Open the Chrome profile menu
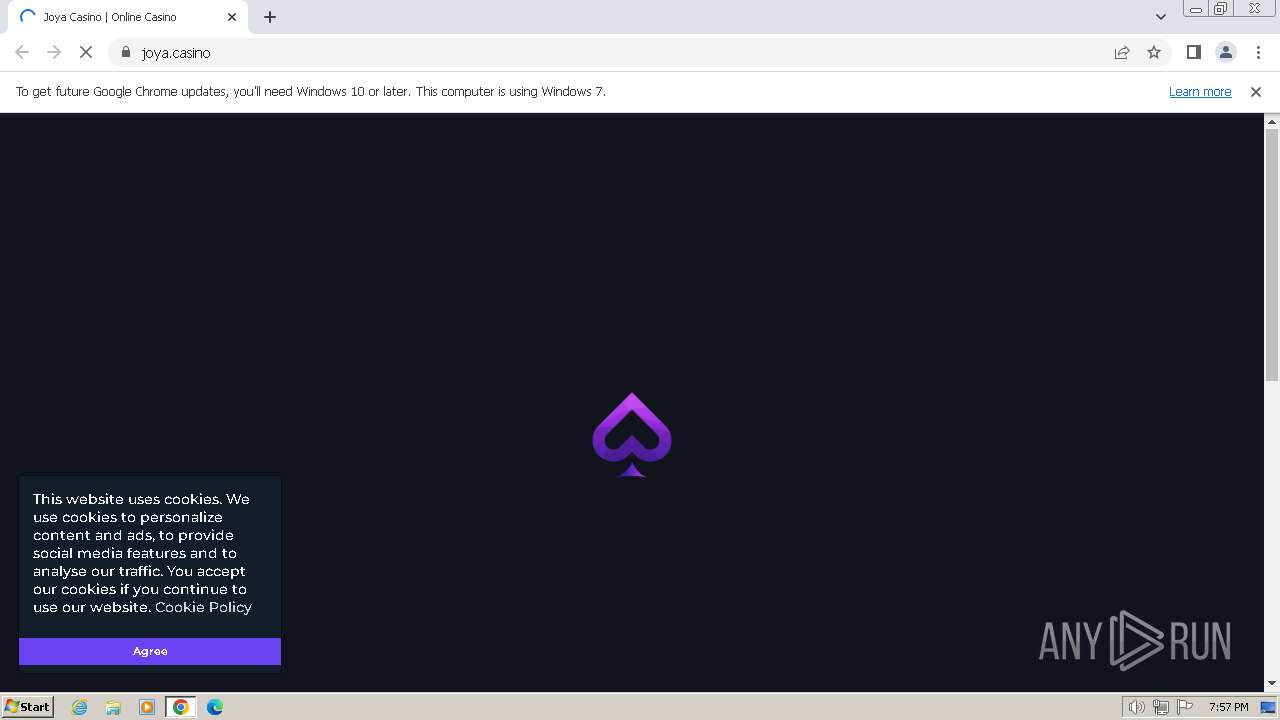 [x=1226, y=52]
